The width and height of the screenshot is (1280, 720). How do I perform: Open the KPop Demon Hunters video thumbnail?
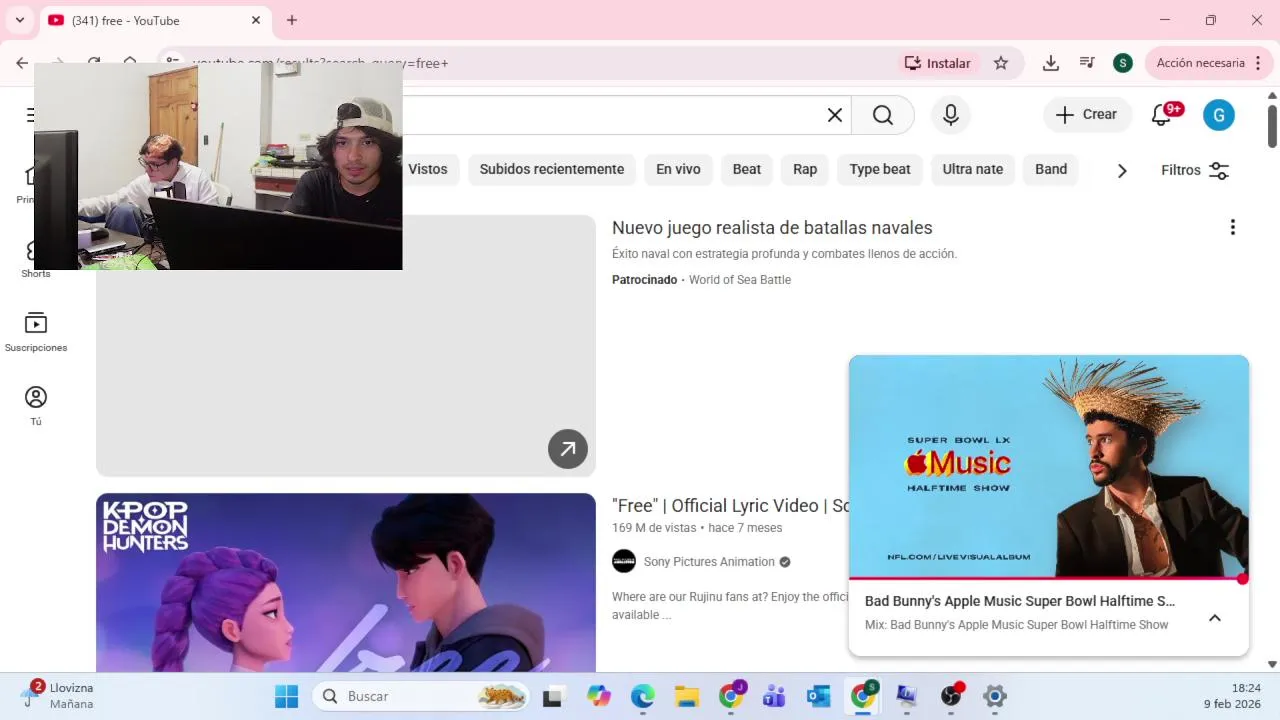click(x=346, y=582)
